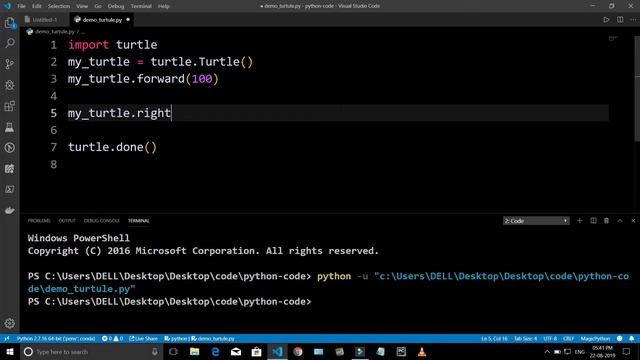Open the Extensions view

coord(10,106)
